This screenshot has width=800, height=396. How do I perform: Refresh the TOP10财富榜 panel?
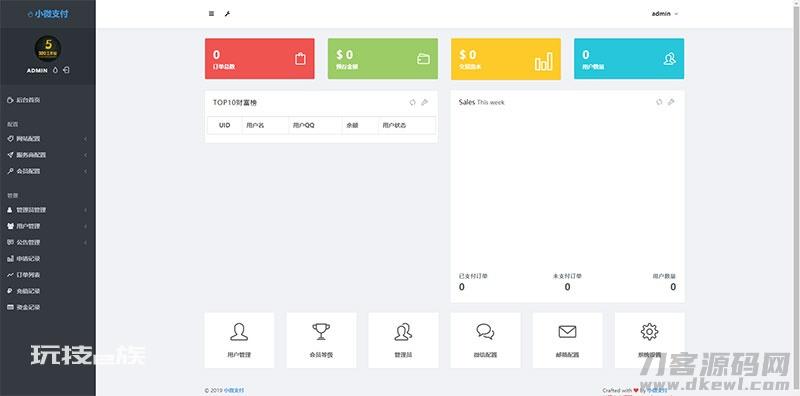(x=413, y=102)
